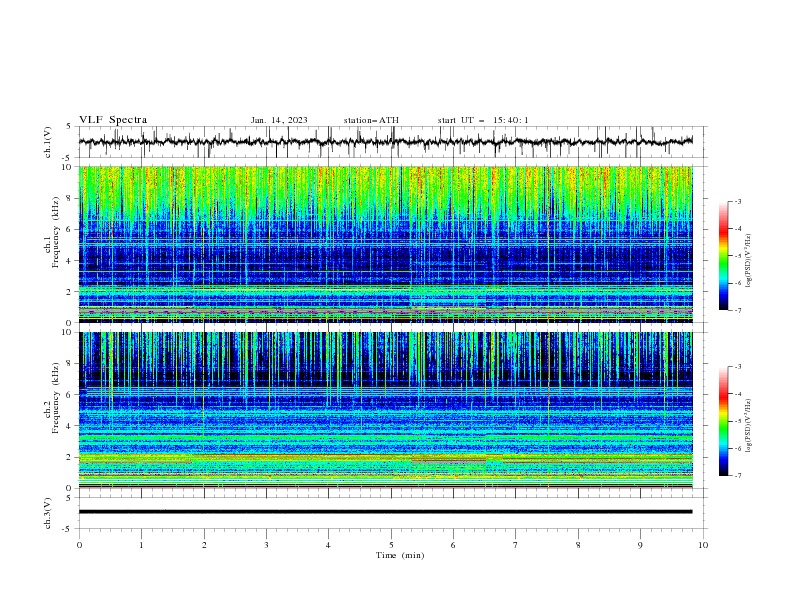Click the time axis tick label "0"

click(79, 545)
